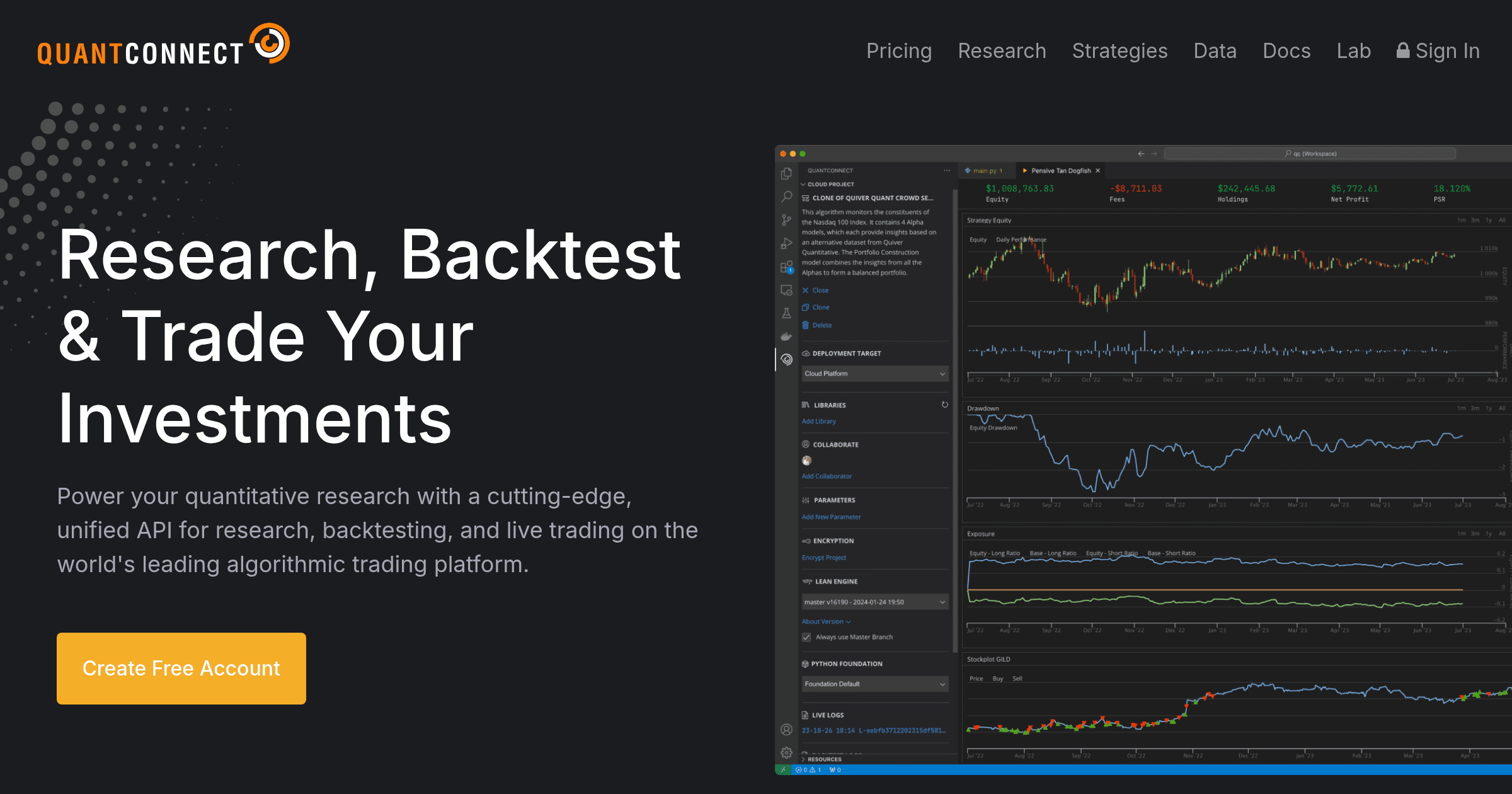Switch to the main.py tab
This screenshot has height=794, width=1512.
987,171
